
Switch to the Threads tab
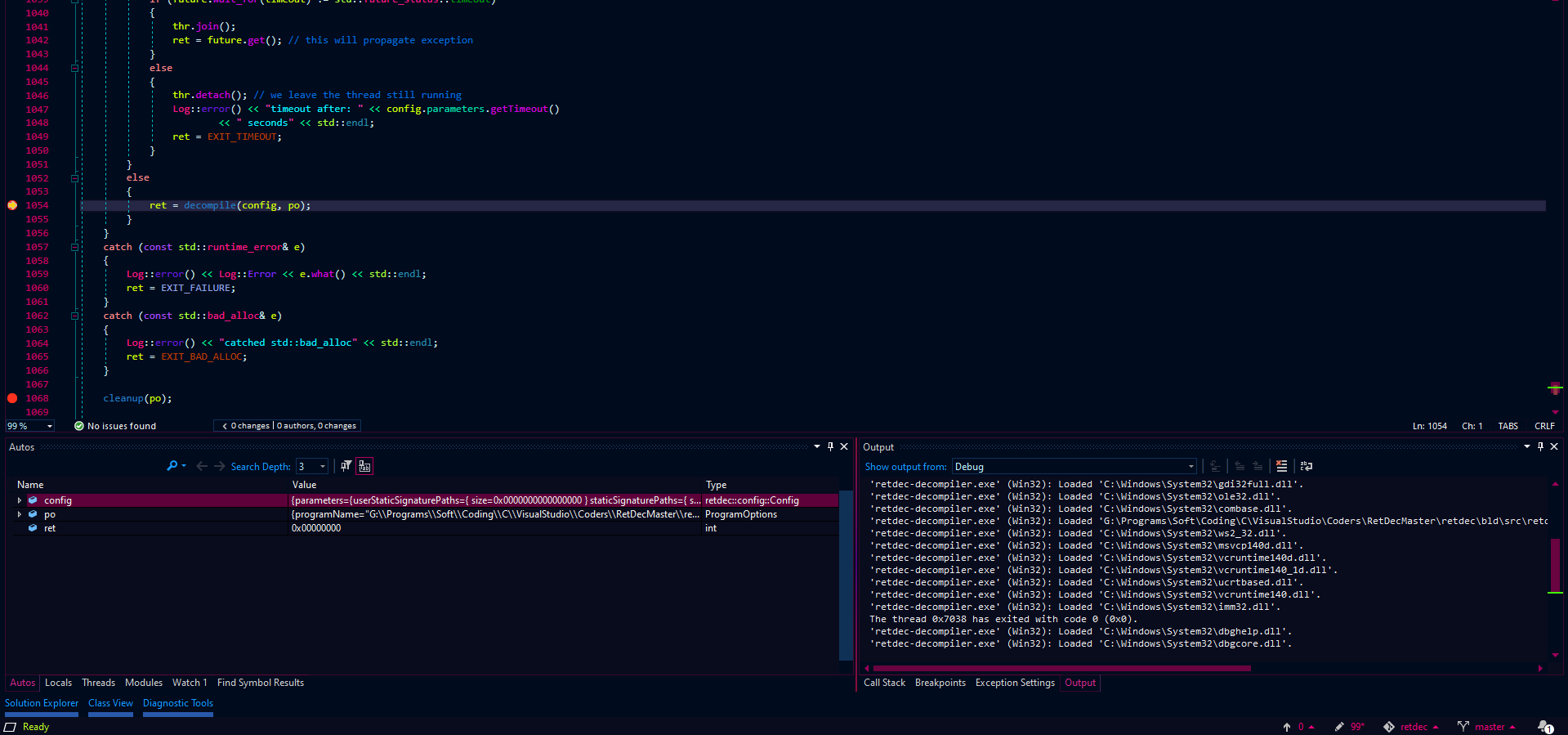[x=98, y=683]
